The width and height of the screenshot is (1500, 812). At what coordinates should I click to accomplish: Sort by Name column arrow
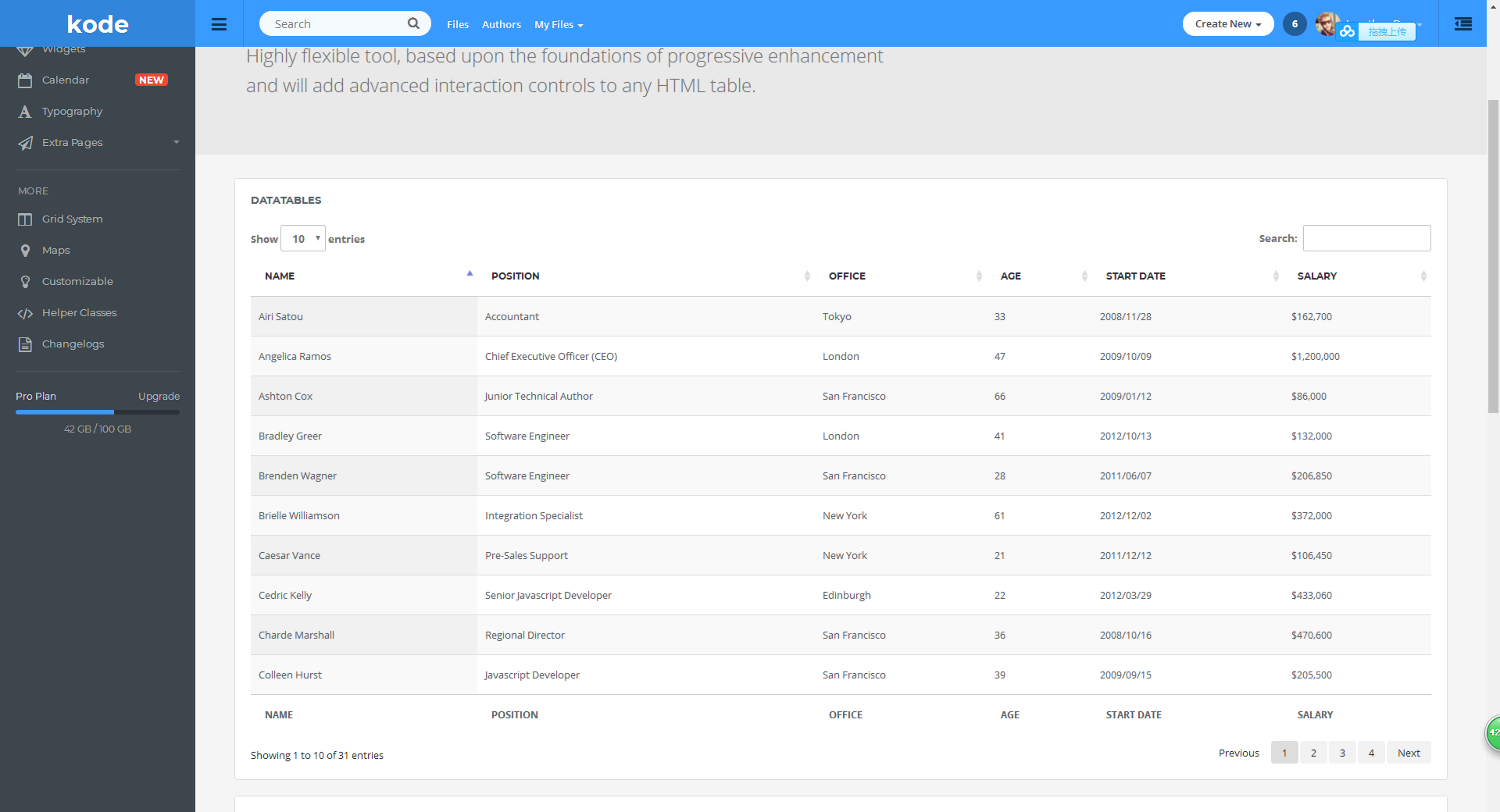pos(470,273)
